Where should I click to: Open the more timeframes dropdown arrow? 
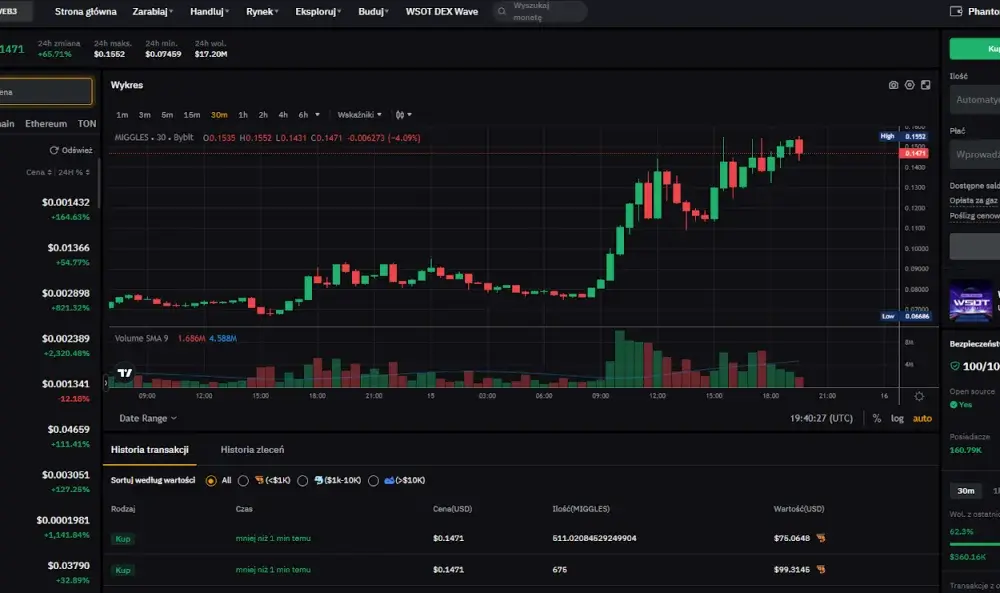tap(318, 115)
